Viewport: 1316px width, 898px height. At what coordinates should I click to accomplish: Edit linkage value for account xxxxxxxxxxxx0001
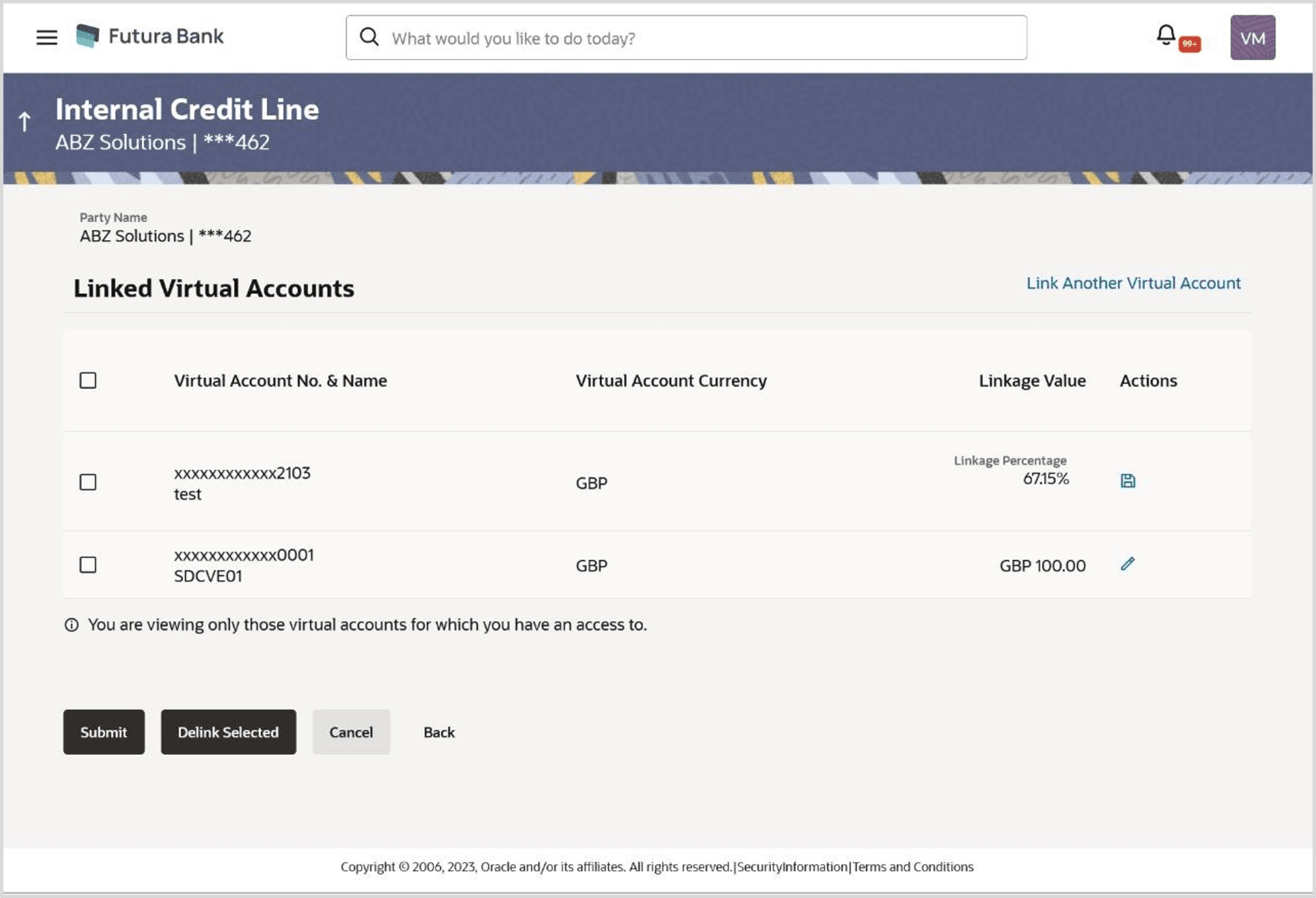click(1127, 564)
